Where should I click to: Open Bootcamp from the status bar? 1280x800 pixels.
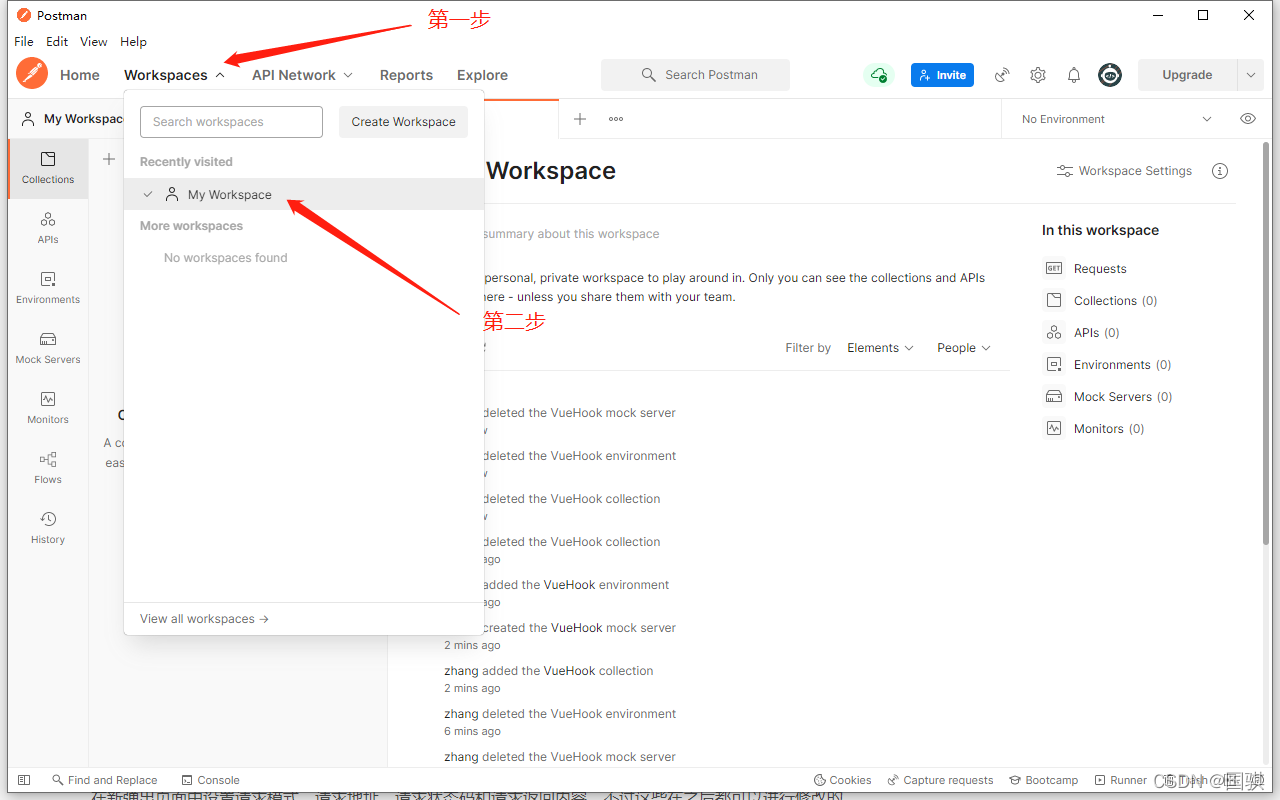(x=1044, y=780)
